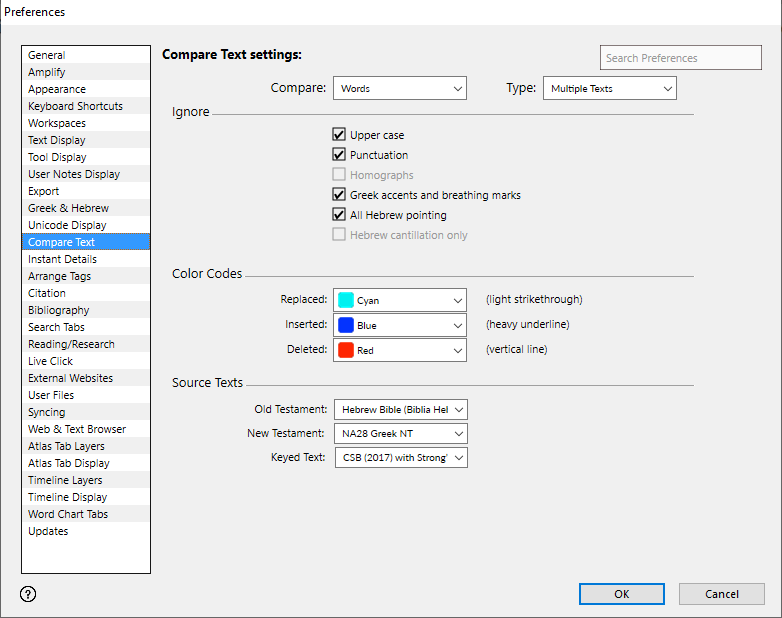Go to Greek & Hebrew preferences

68,208
